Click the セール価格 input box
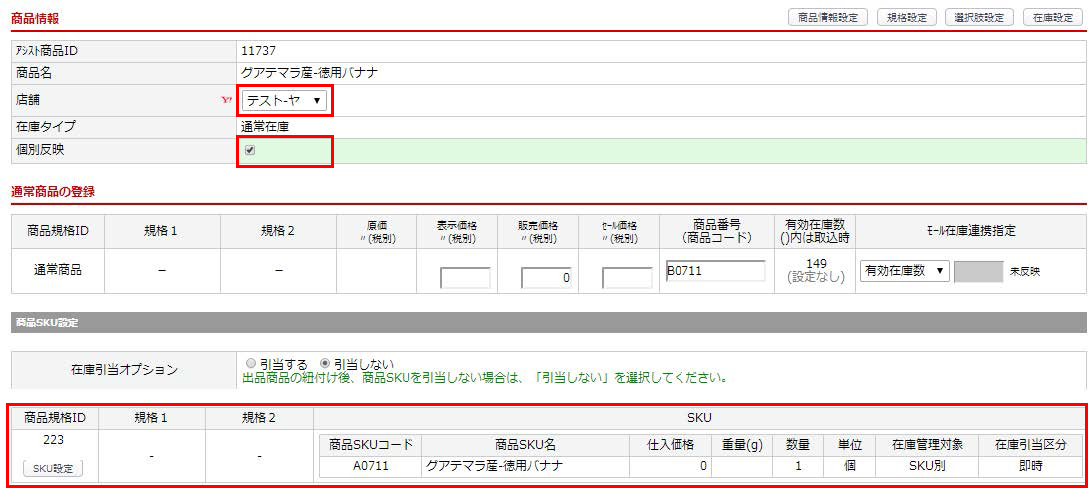This screenshot has width=1092, height=496. coord(627,278)
